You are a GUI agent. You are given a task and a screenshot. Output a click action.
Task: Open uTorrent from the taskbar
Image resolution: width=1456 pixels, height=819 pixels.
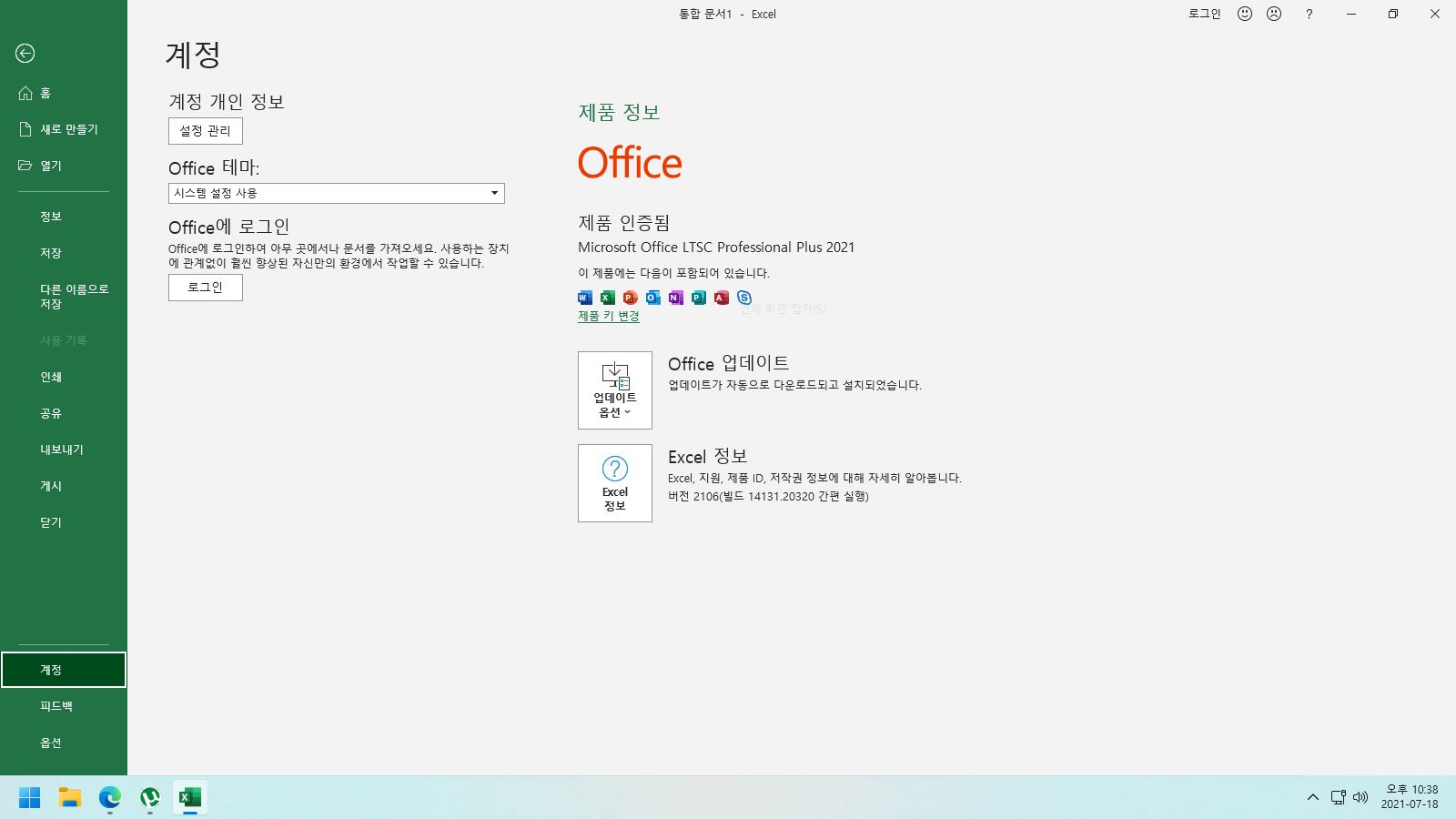coord(150,798)
